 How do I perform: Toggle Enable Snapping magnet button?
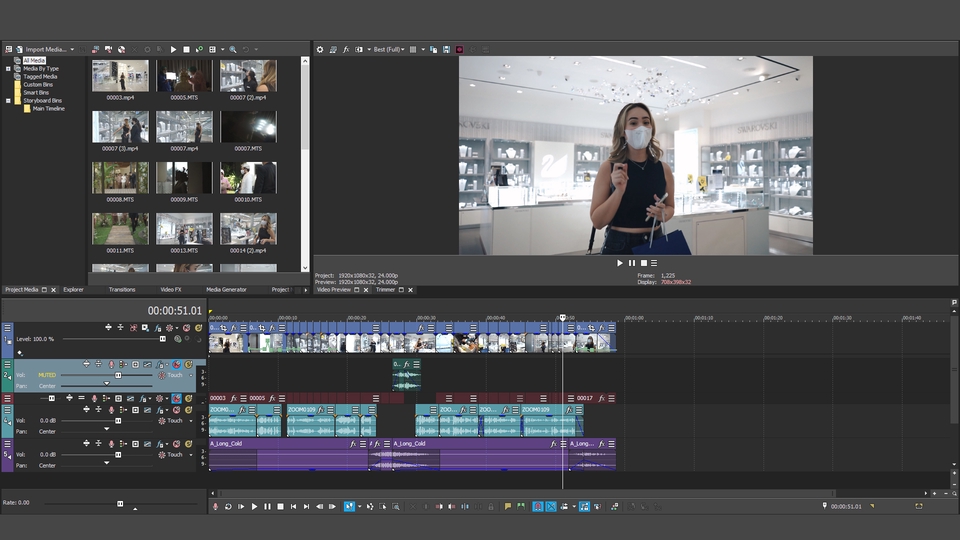pyautogui.click(x=538, y=506)
